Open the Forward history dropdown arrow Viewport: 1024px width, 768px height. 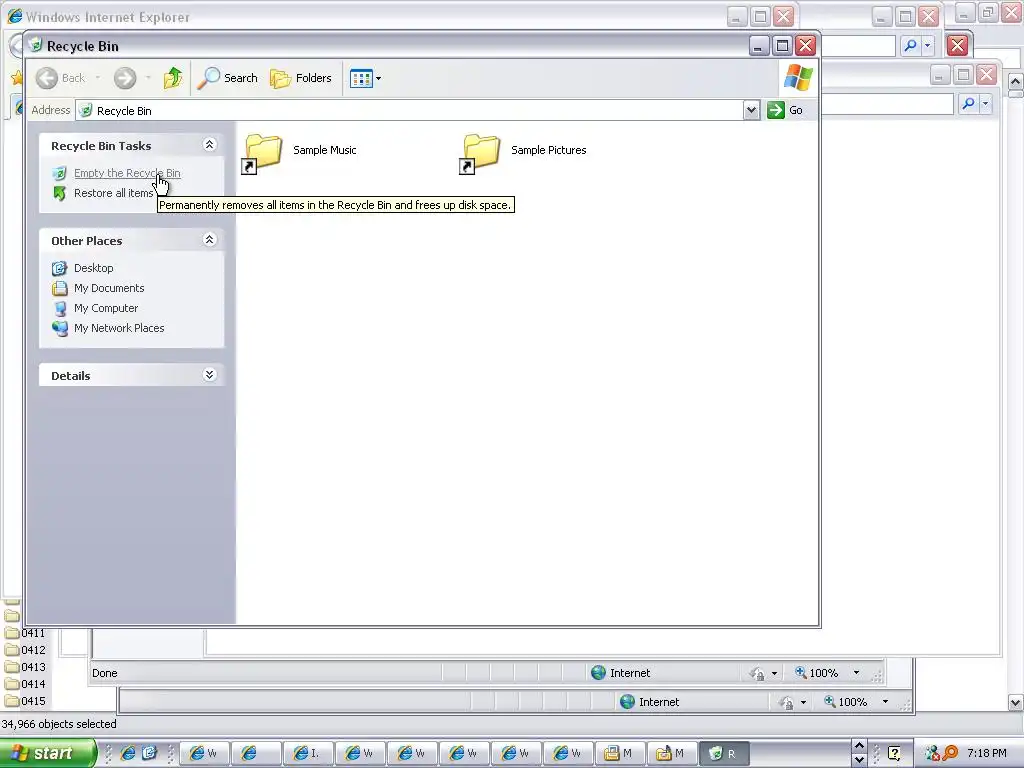(148, 78)
